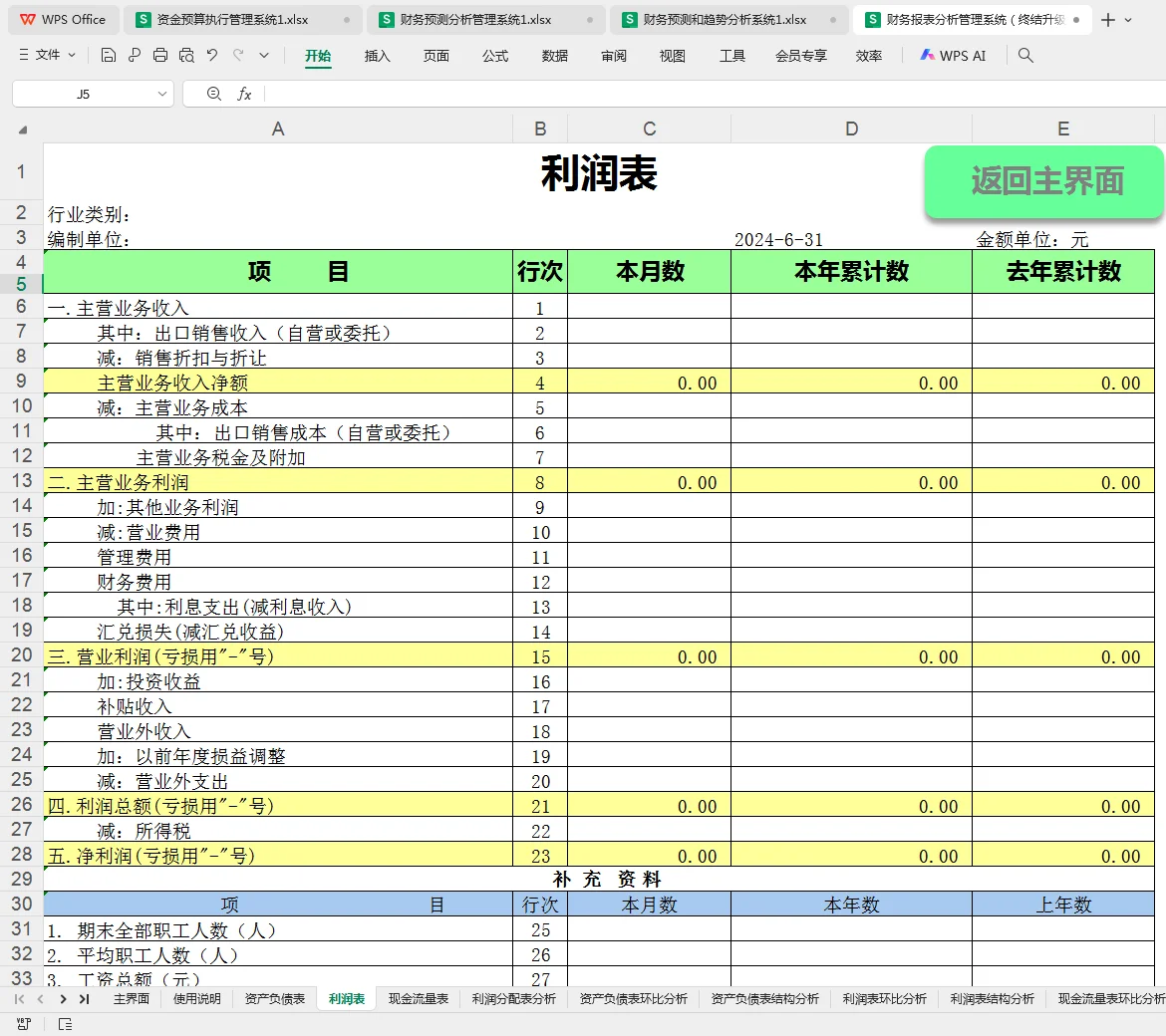Image resolution: width=1166 pixels, height=1036 pixels.
Task: Click the Print icon
Action: (x=159, y=55)
